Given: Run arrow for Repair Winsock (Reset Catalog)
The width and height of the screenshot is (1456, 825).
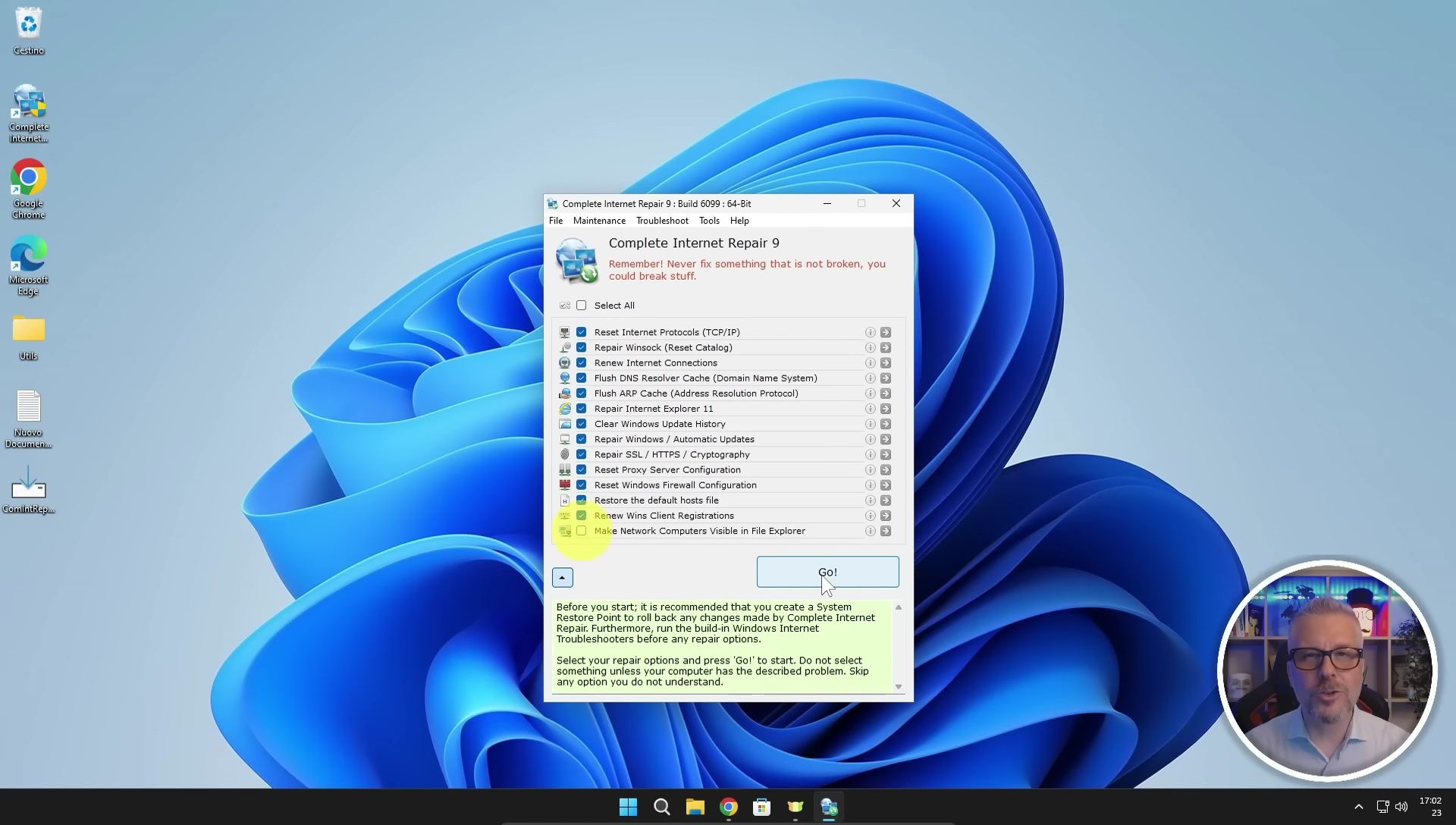Looking at the screenshot, I should (x=885, y=347).
